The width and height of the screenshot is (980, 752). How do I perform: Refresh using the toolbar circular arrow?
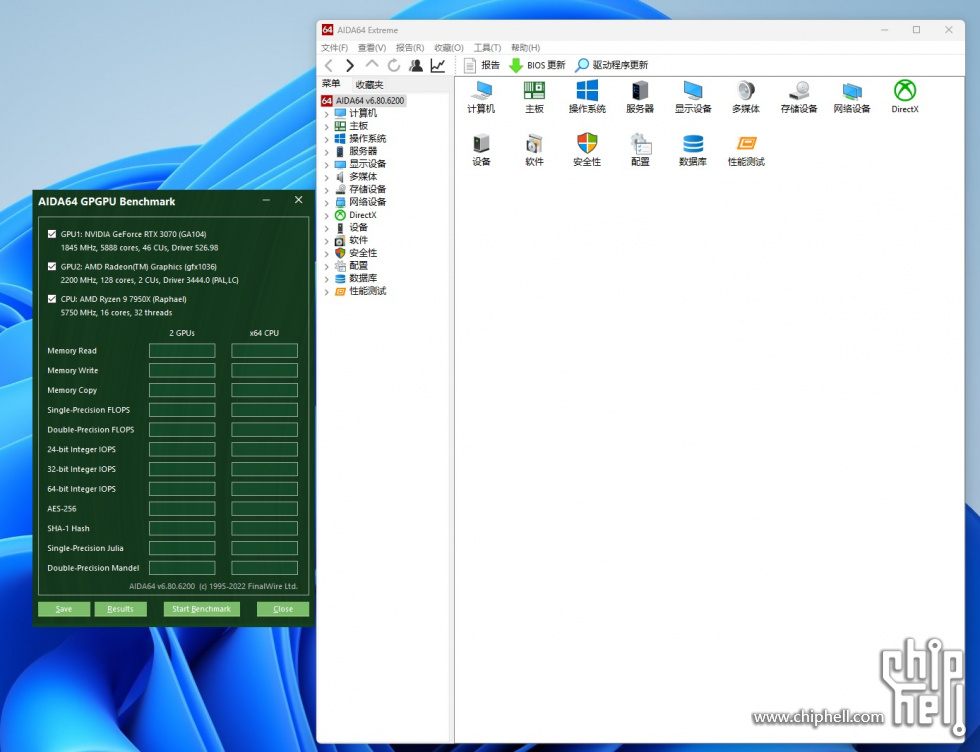394,65
